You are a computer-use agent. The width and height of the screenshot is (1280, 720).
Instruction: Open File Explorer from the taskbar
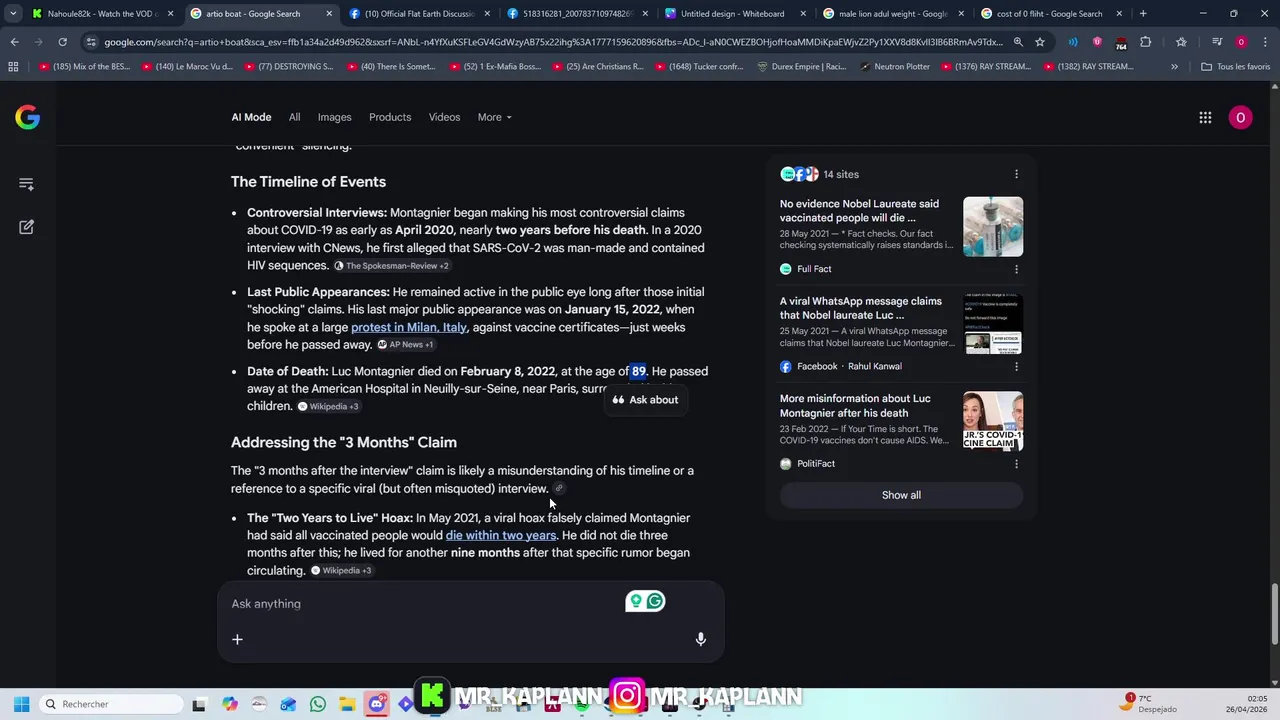(x=346, y=704)
